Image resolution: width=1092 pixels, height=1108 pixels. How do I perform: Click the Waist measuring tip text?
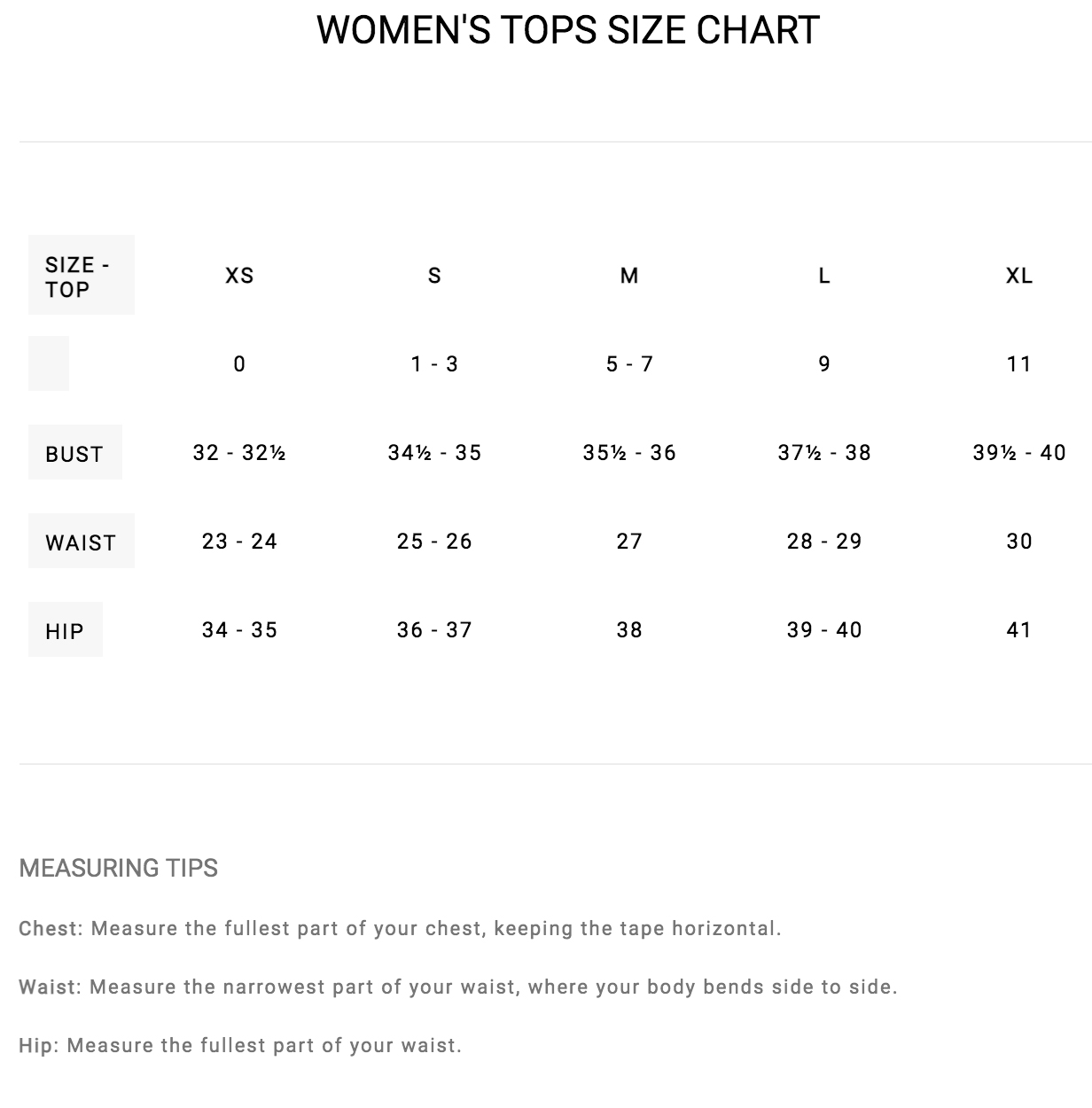(x=458, y=987)
